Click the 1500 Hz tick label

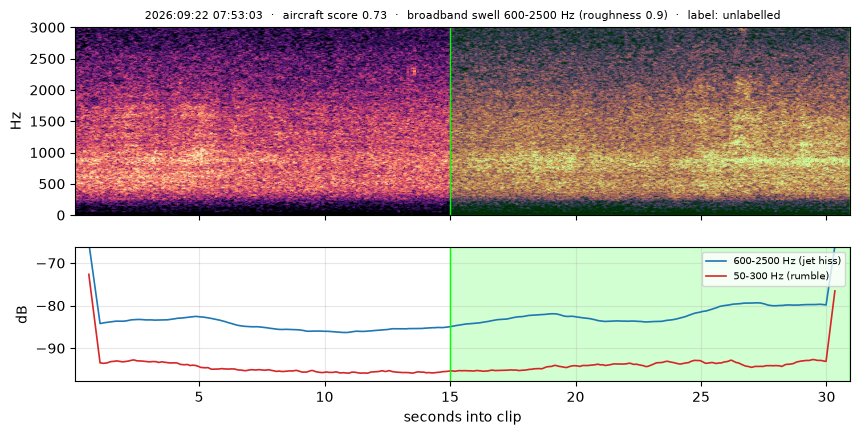click(49, 122)
